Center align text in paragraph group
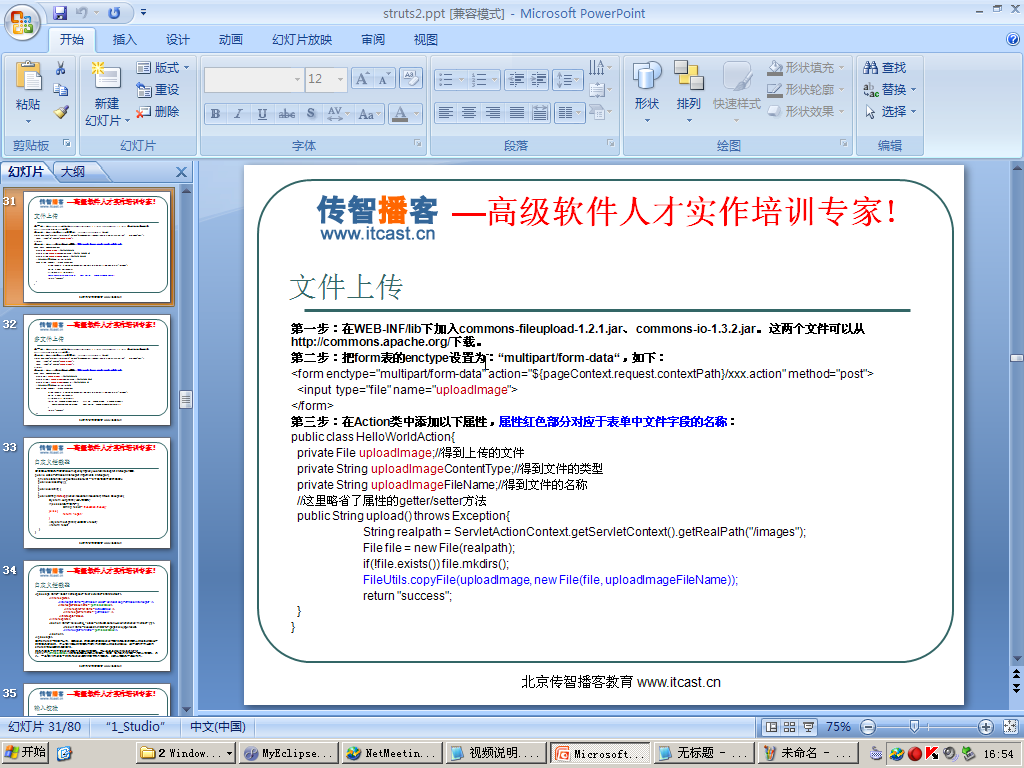1024x768 pixels. coord(469,113)
